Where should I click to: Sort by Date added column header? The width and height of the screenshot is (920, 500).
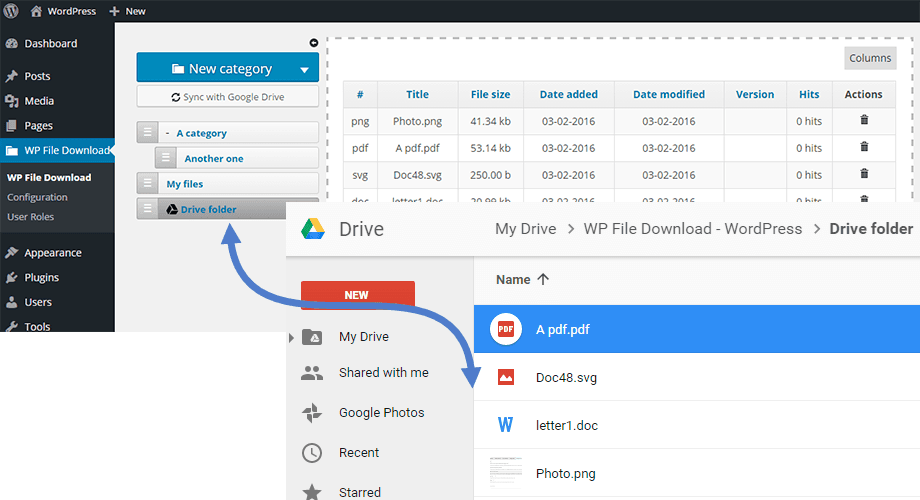click(x=569, y=94)
